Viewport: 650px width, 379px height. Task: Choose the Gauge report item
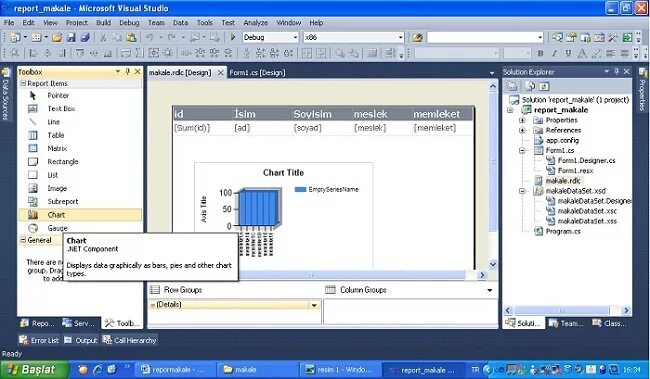tap(57, 228)
